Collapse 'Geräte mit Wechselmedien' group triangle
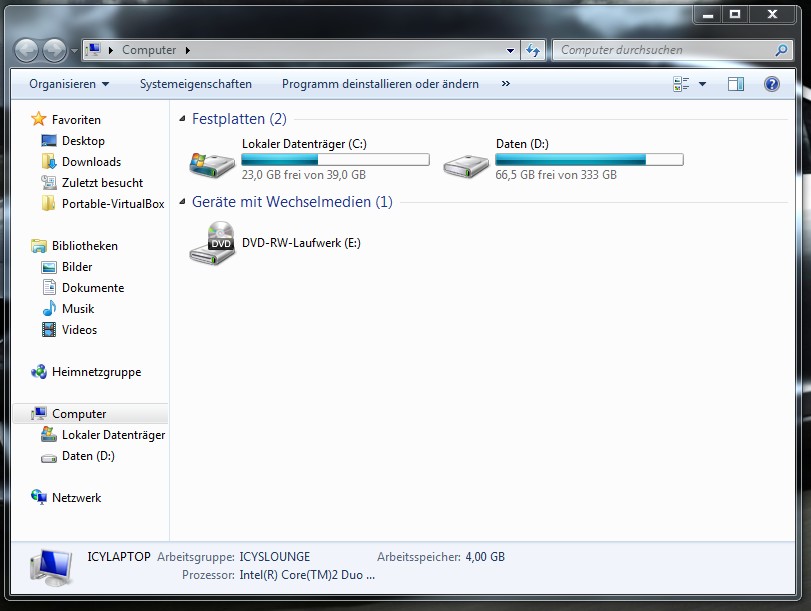 182,202
